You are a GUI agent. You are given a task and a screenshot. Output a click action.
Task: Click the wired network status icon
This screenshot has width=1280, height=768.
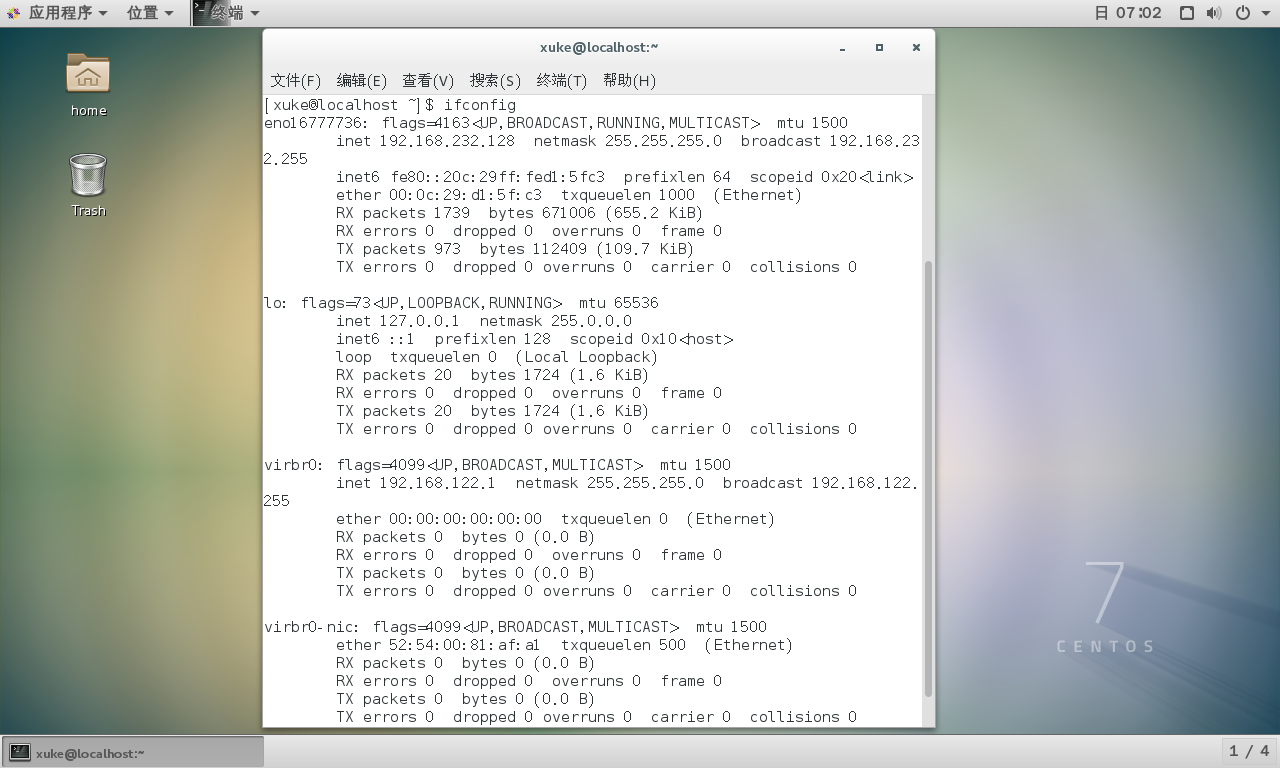pyautogui.click(x=1187, y=13)
